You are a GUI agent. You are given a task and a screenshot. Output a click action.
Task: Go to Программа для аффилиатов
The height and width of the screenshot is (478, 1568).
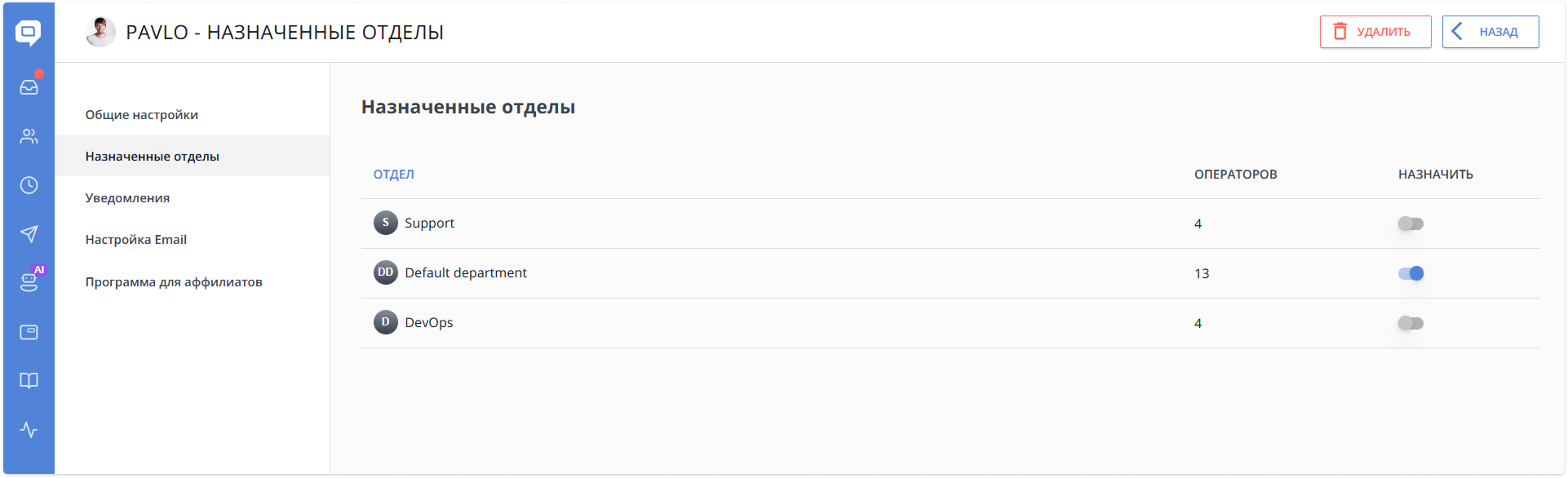(x=174, y=282)
